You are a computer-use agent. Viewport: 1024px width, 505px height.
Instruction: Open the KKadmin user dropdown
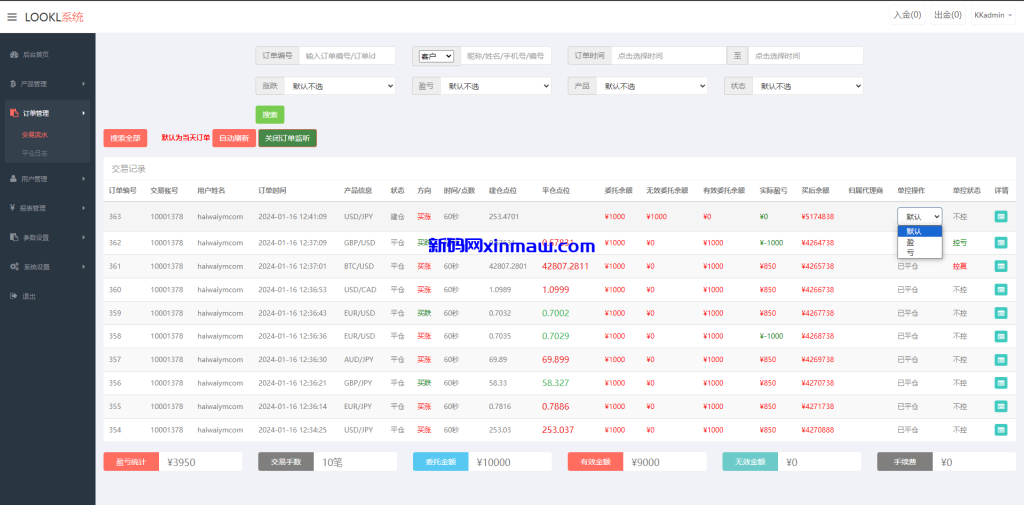coord(993,15)
